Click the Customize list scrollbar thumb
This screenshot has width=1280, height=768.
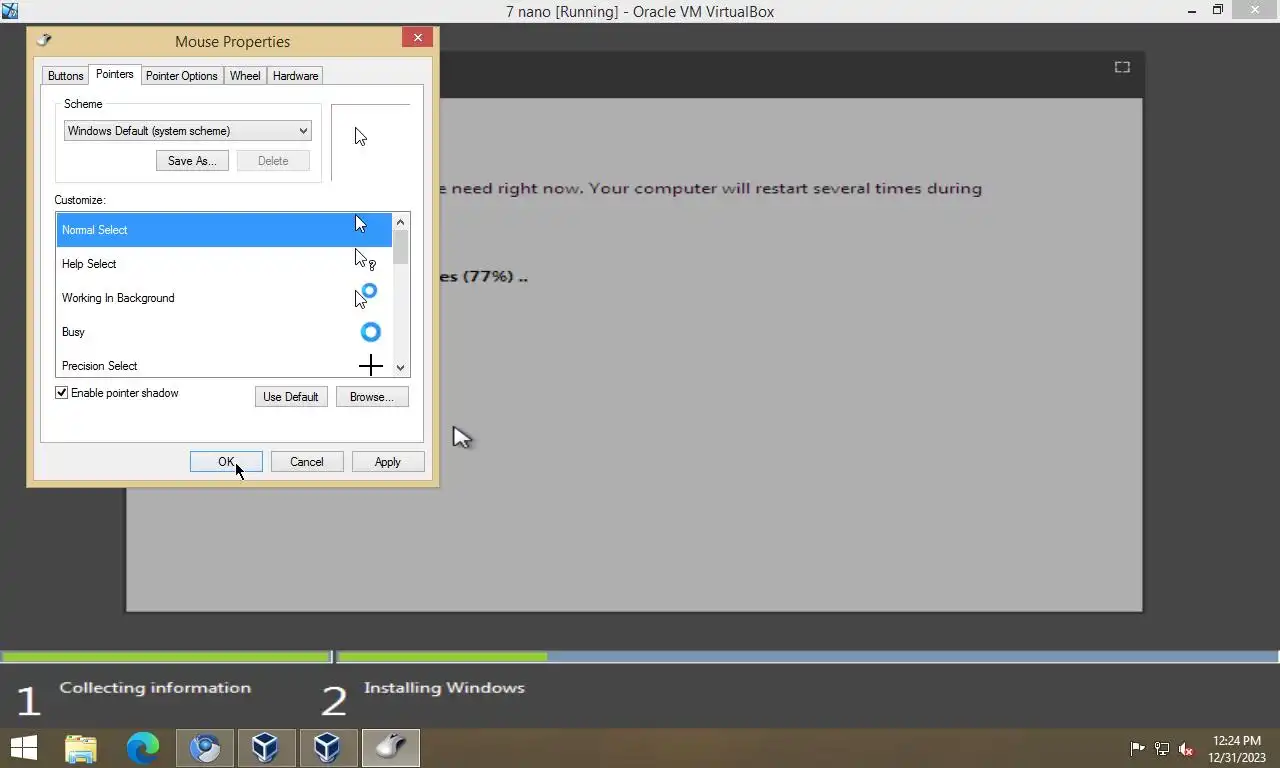pyautogui.click(x=401, y=247)
